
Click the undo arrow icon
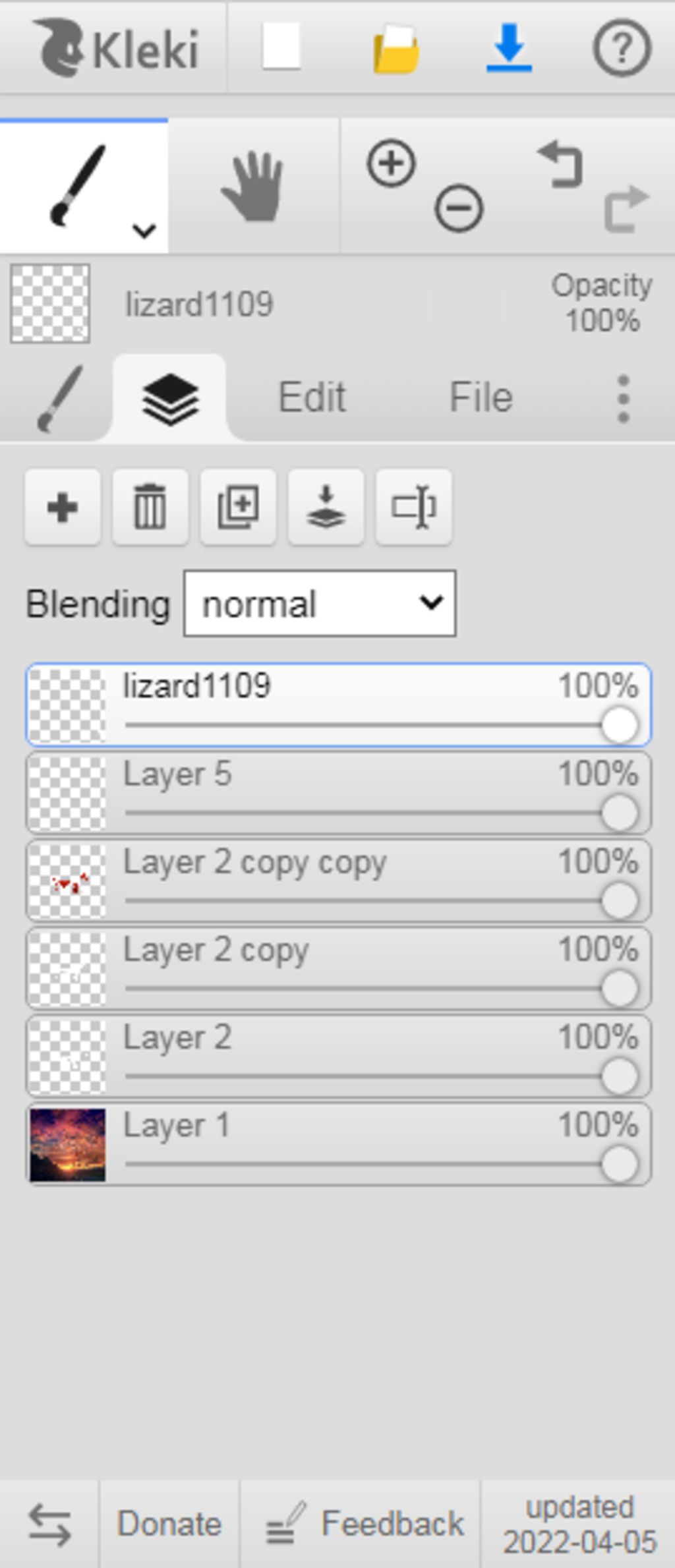click(x=560, y=164)
